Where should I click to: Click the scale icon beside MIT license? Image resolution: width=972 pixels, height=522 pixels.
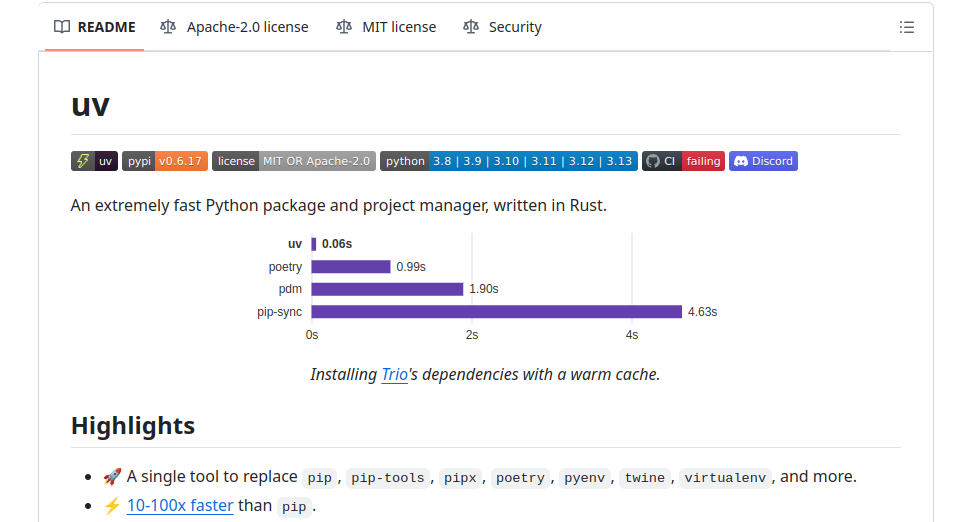coord(344,27)
